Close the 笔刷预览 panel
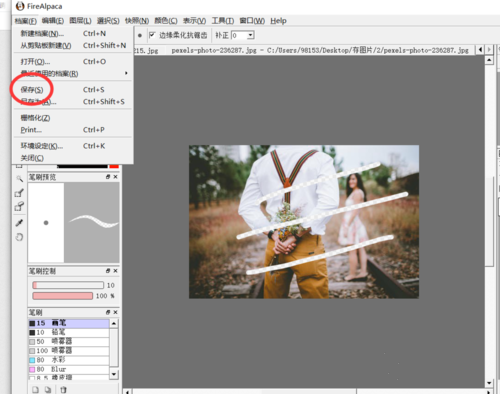Screen dimensions: 500x394 [x=115, y=177]
